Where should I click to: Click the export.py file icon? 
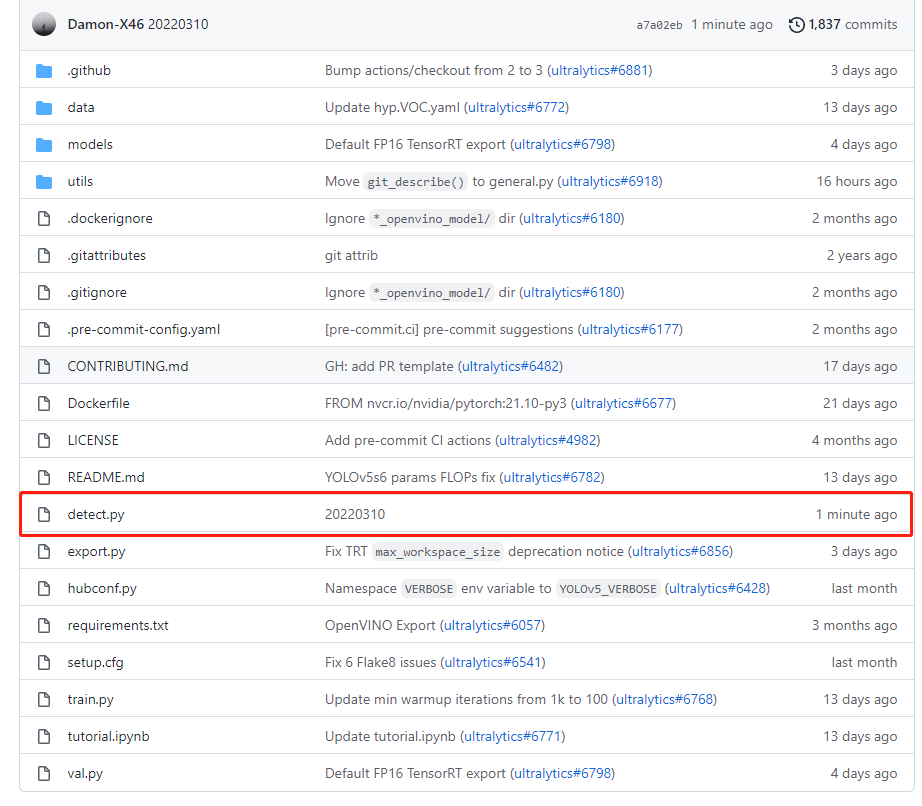44,552
